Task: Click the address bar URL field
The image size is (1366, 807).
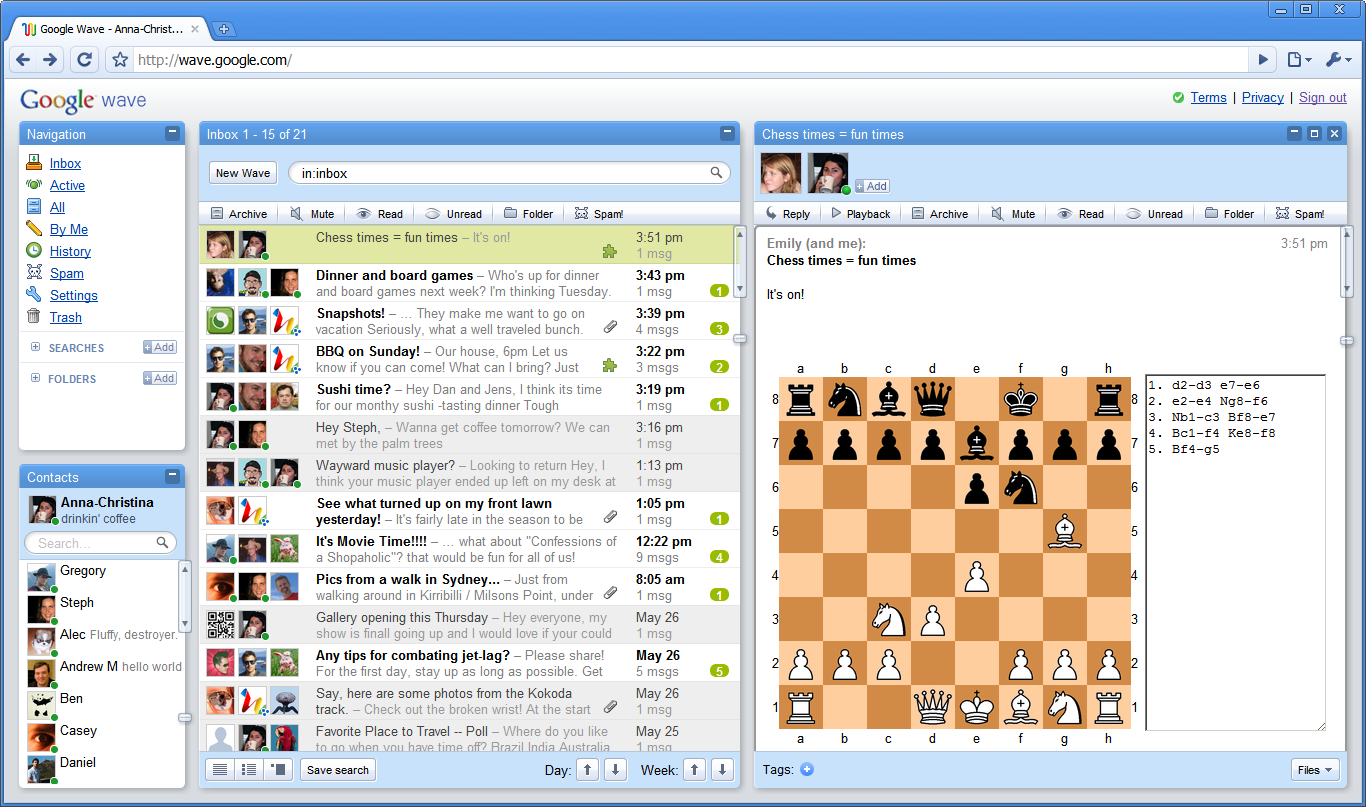Action: (x=690, y=60)
